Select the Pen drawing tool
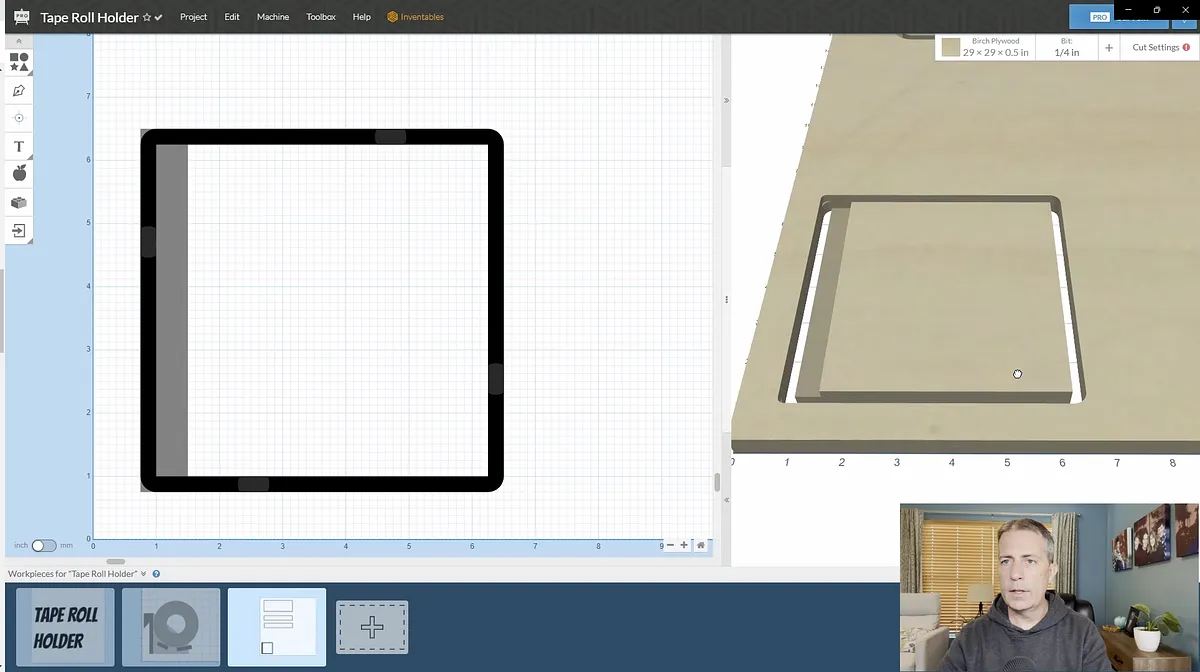 click(18, 90)
